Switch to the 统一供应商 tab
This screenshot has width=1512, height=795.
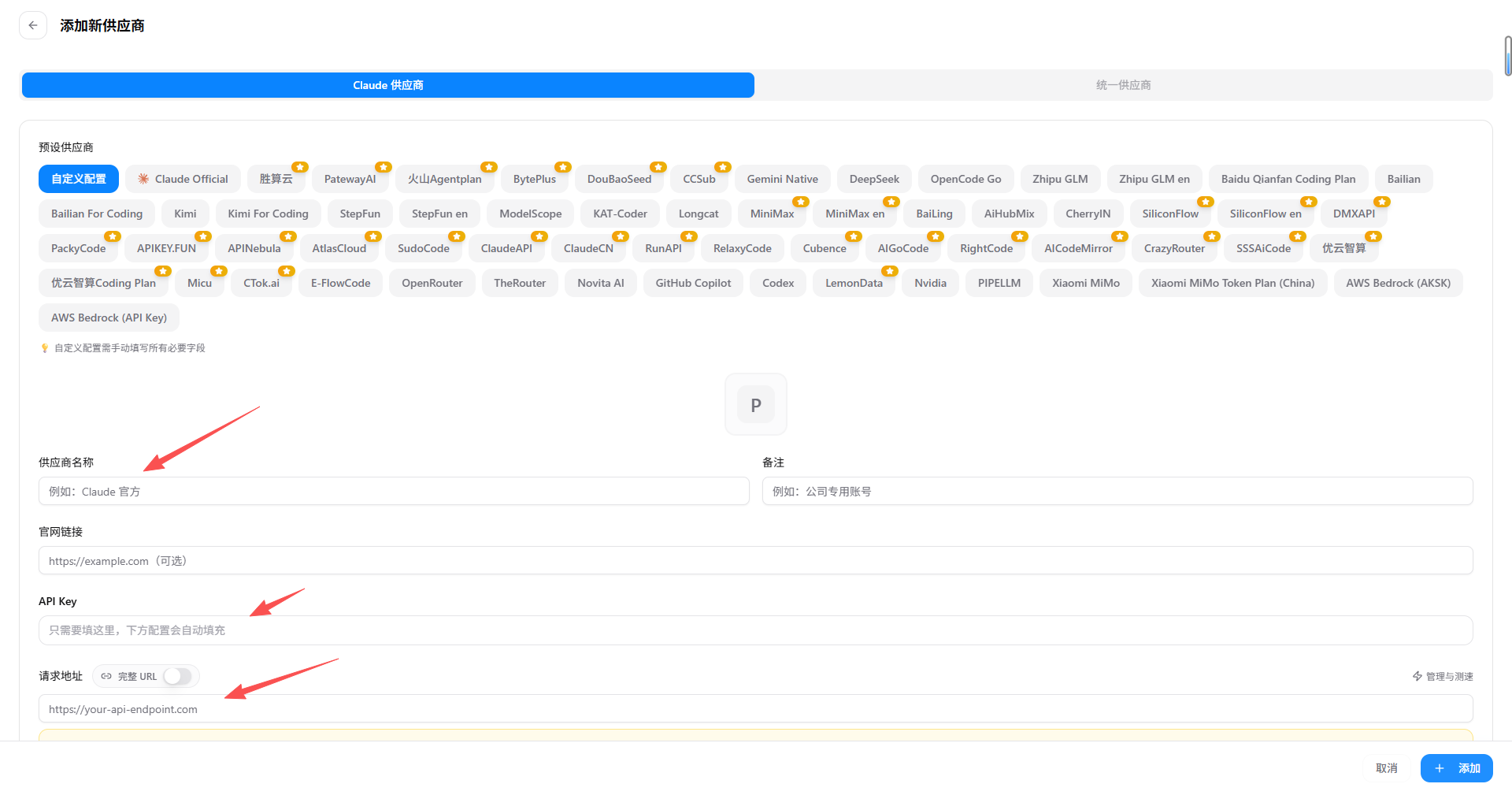point(1123,85)
